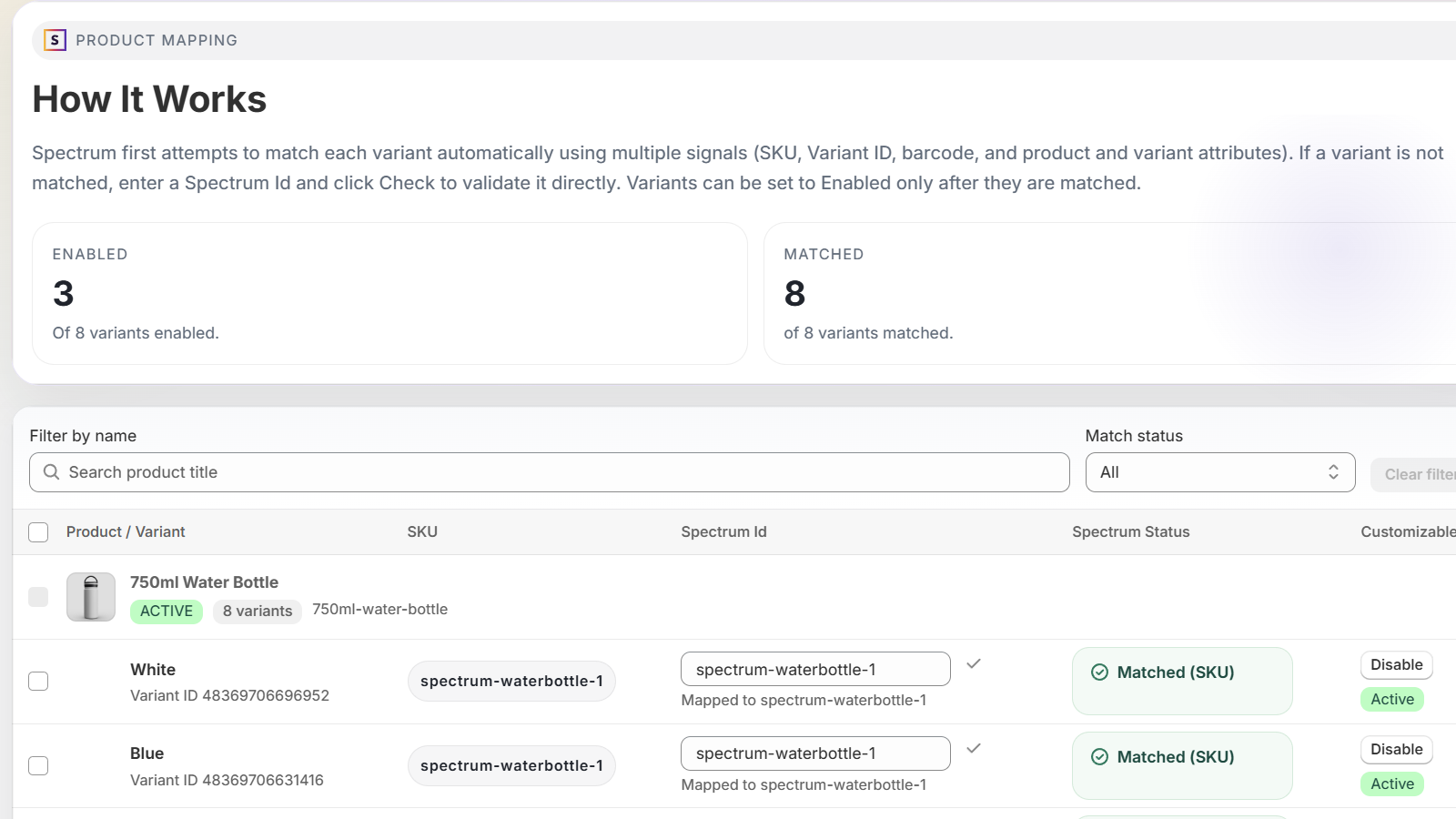
Task: Click Variant ID 48369706696952 text
Action: point(229,696)
